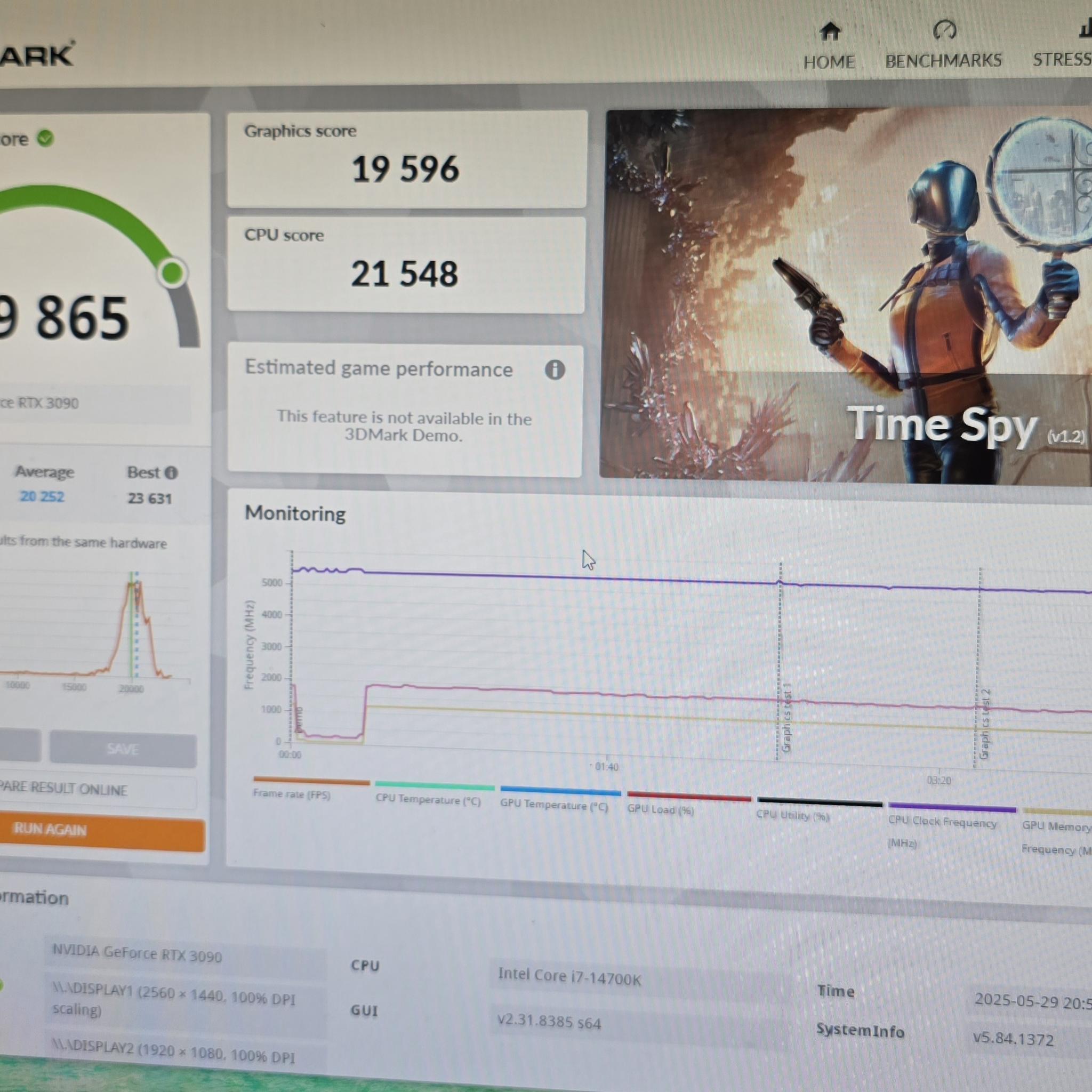Image resolution: width=1092 pixels, height=1092 pixels.
Task: Click the benchmarks gauge icon
Action: pyautogui.click(x=944, y=30)
